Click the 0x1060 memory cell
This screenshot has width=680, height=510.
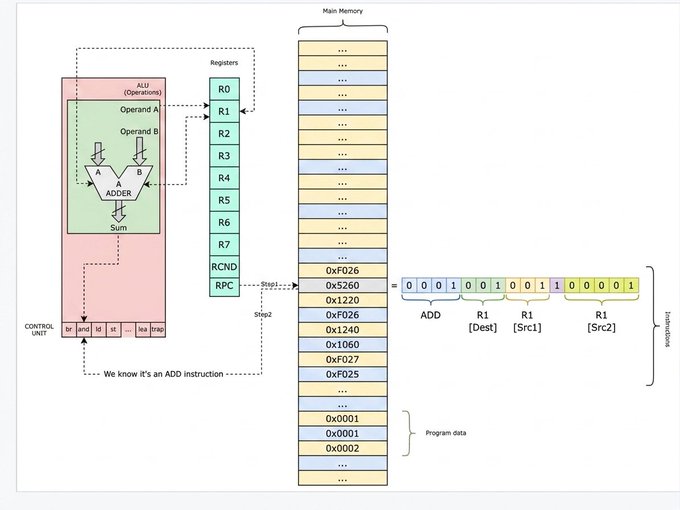tap(343, 345)
